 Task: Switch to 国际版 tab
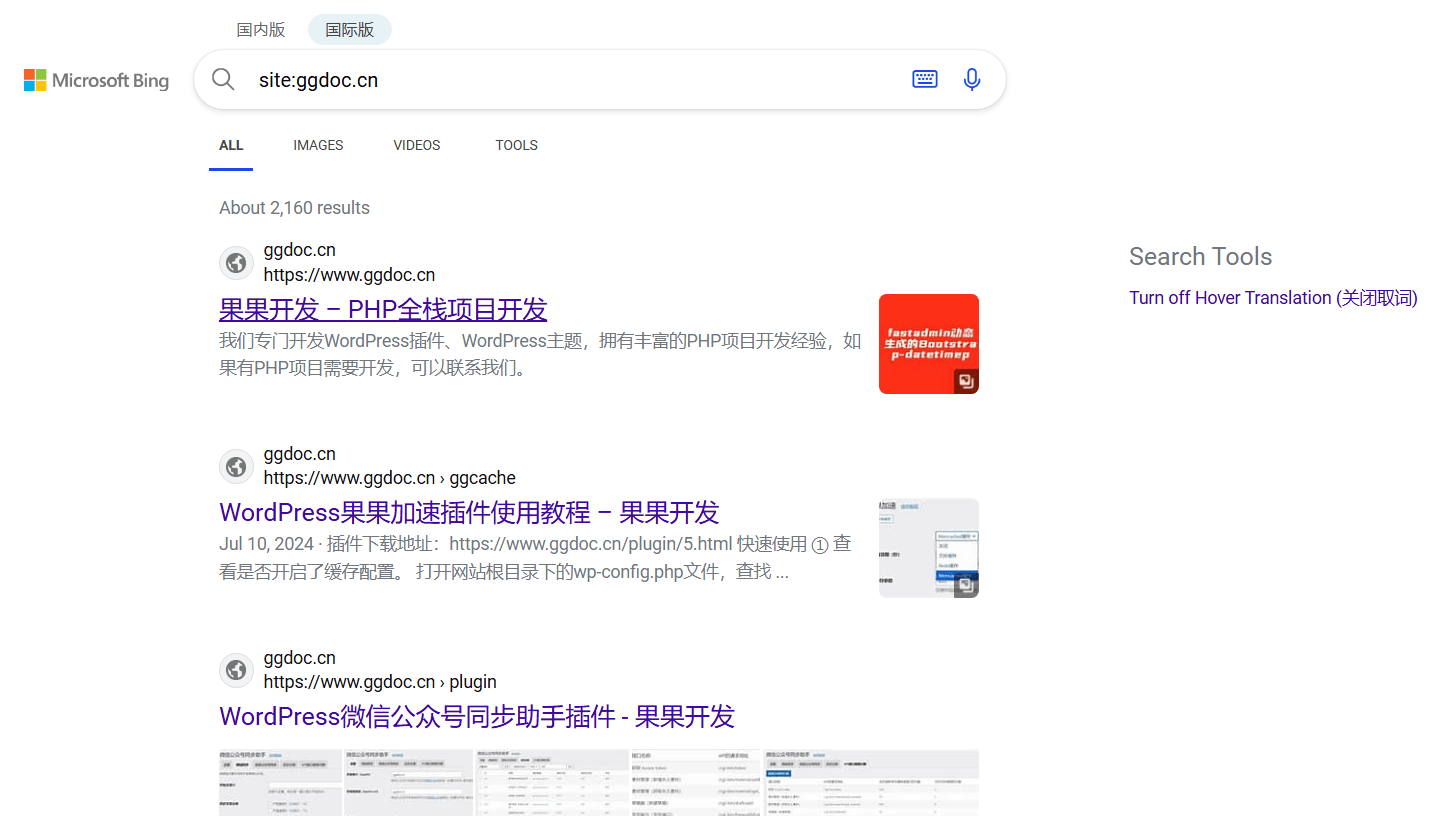point(350,30)
